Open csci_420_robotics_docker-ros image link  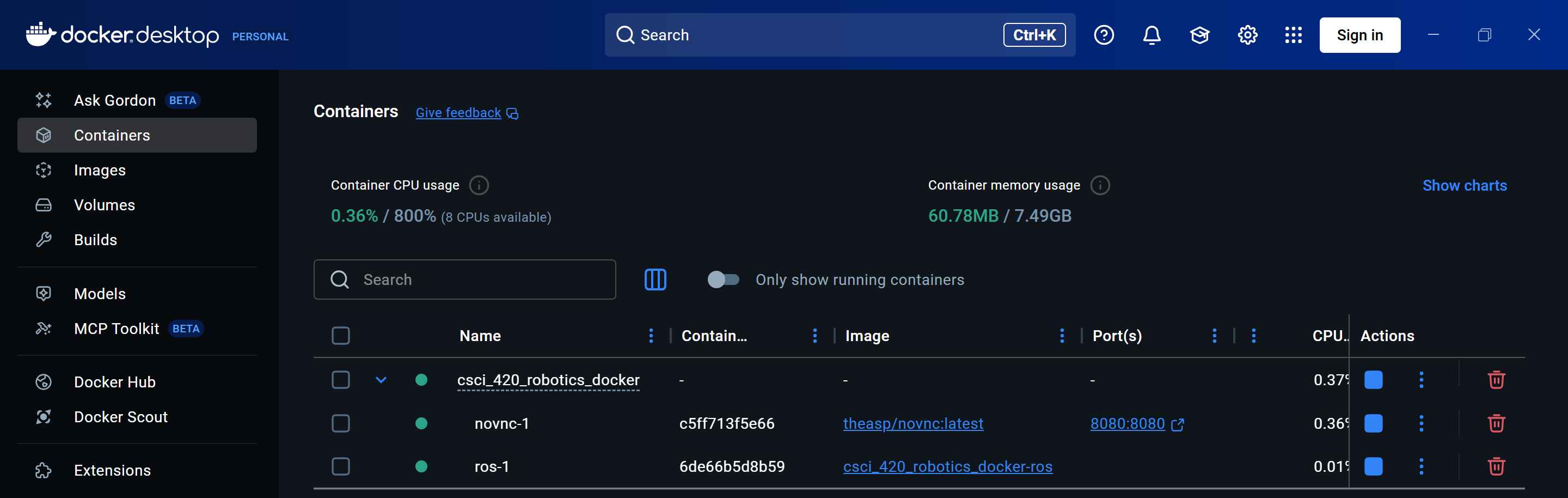(x=947, y=467)
